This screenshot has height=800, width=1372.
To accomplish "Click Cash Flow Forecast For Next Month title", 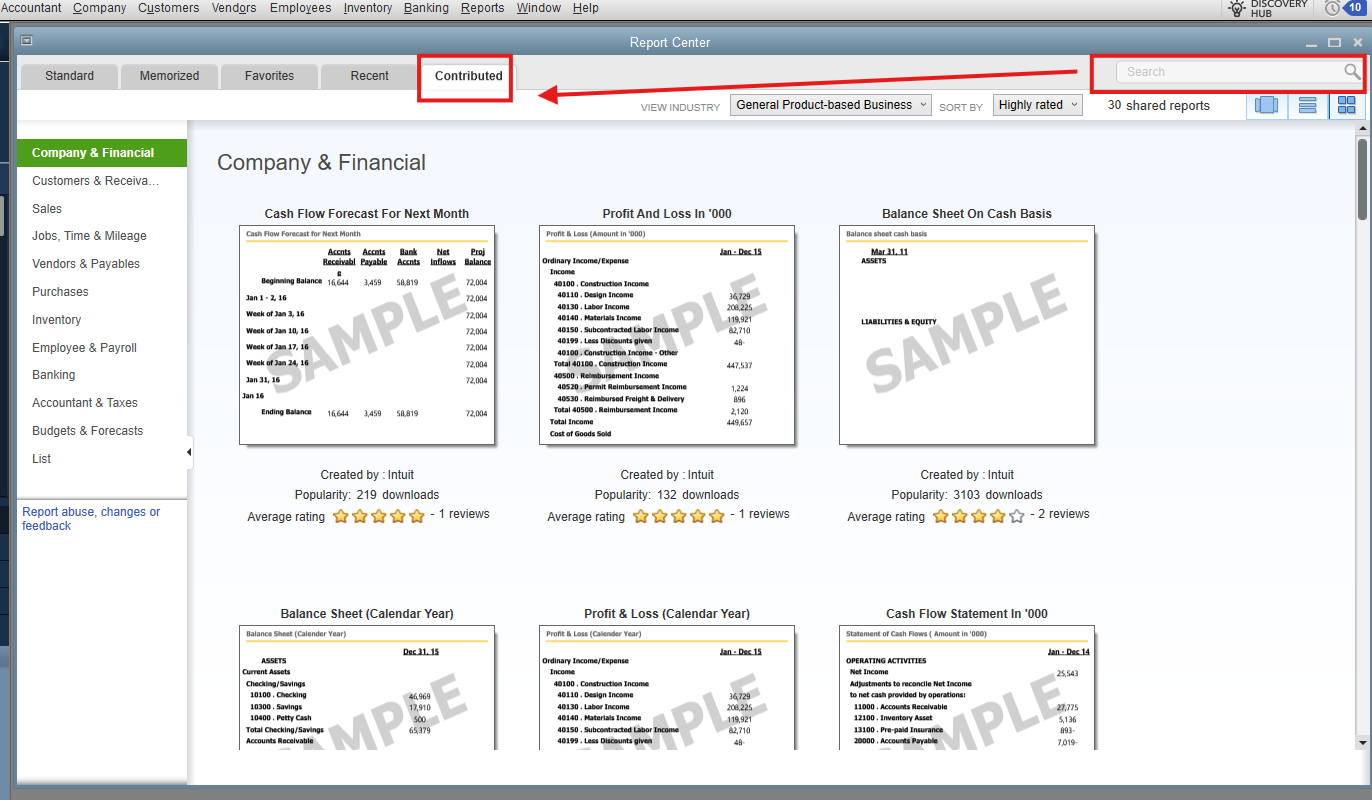I will click(367, 214).
